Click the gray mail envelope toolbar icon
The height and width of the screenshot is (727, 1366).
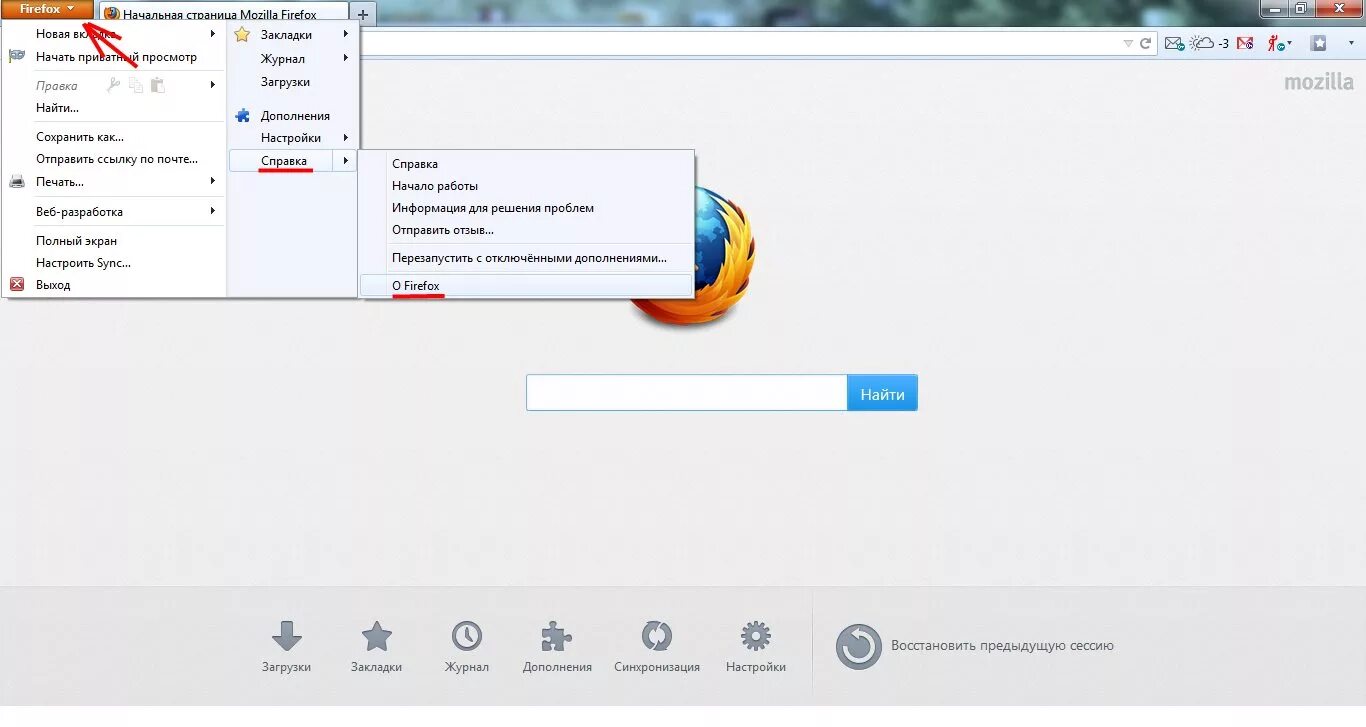1174,43
